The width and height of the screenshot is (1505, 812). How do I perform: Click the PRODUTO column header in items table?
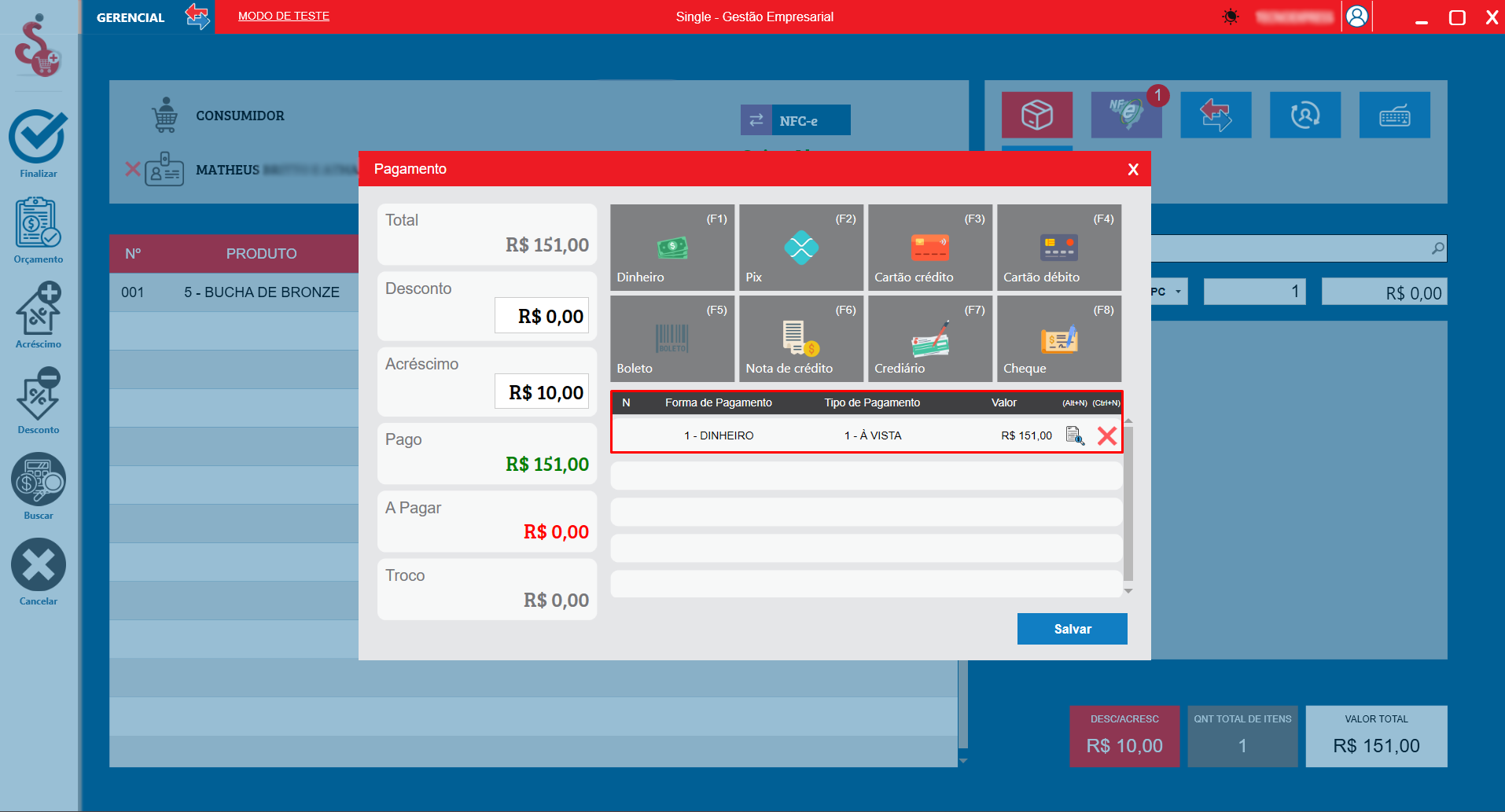(x=262, y=254)
